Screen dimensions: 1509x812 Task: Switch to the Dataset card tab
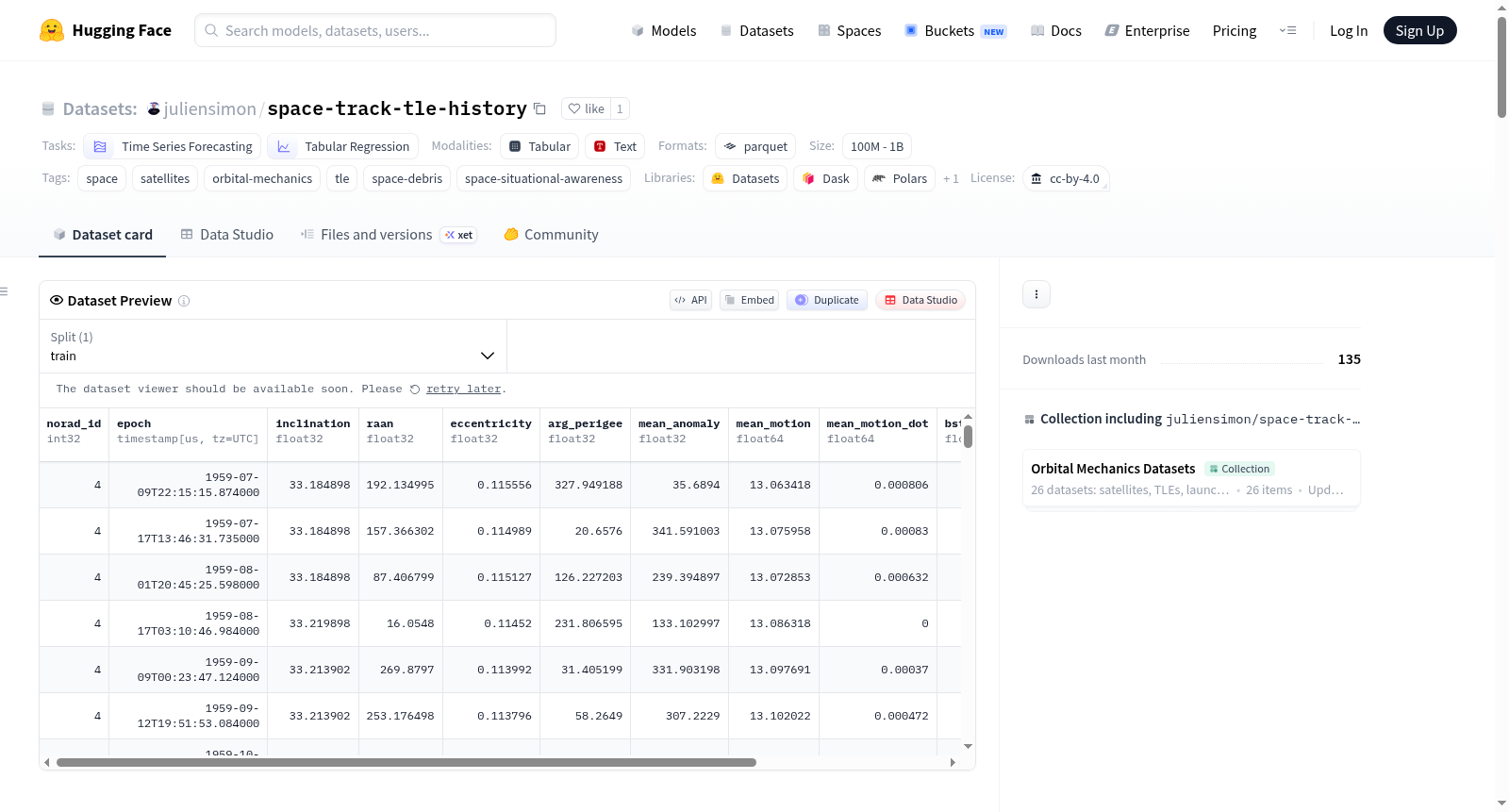103,235
